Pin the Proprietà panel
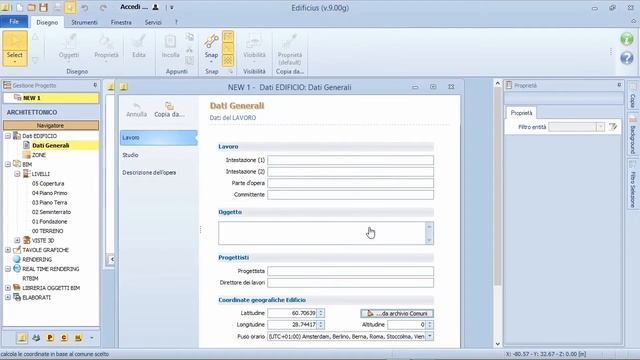The width and height of the screenshot is (640, 360). [x=619, y=85]
